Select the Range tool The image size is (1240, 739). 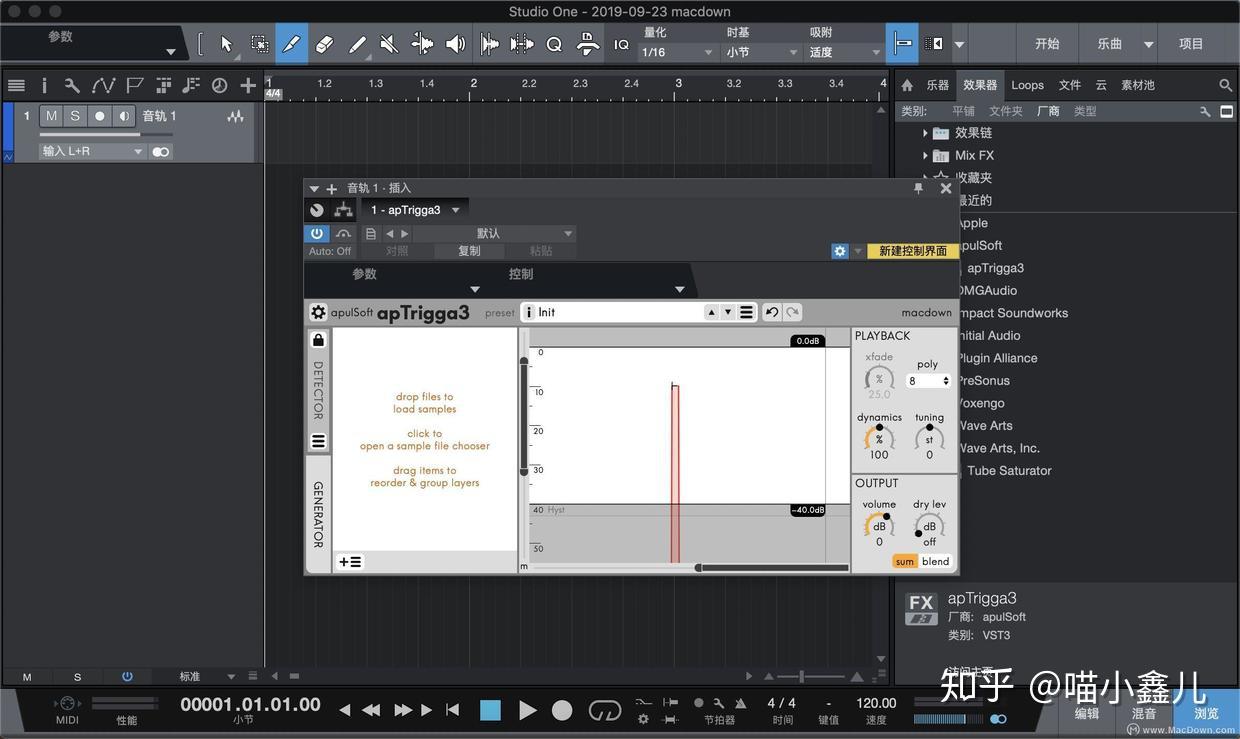pyautogui.click(x=259, y=44)
